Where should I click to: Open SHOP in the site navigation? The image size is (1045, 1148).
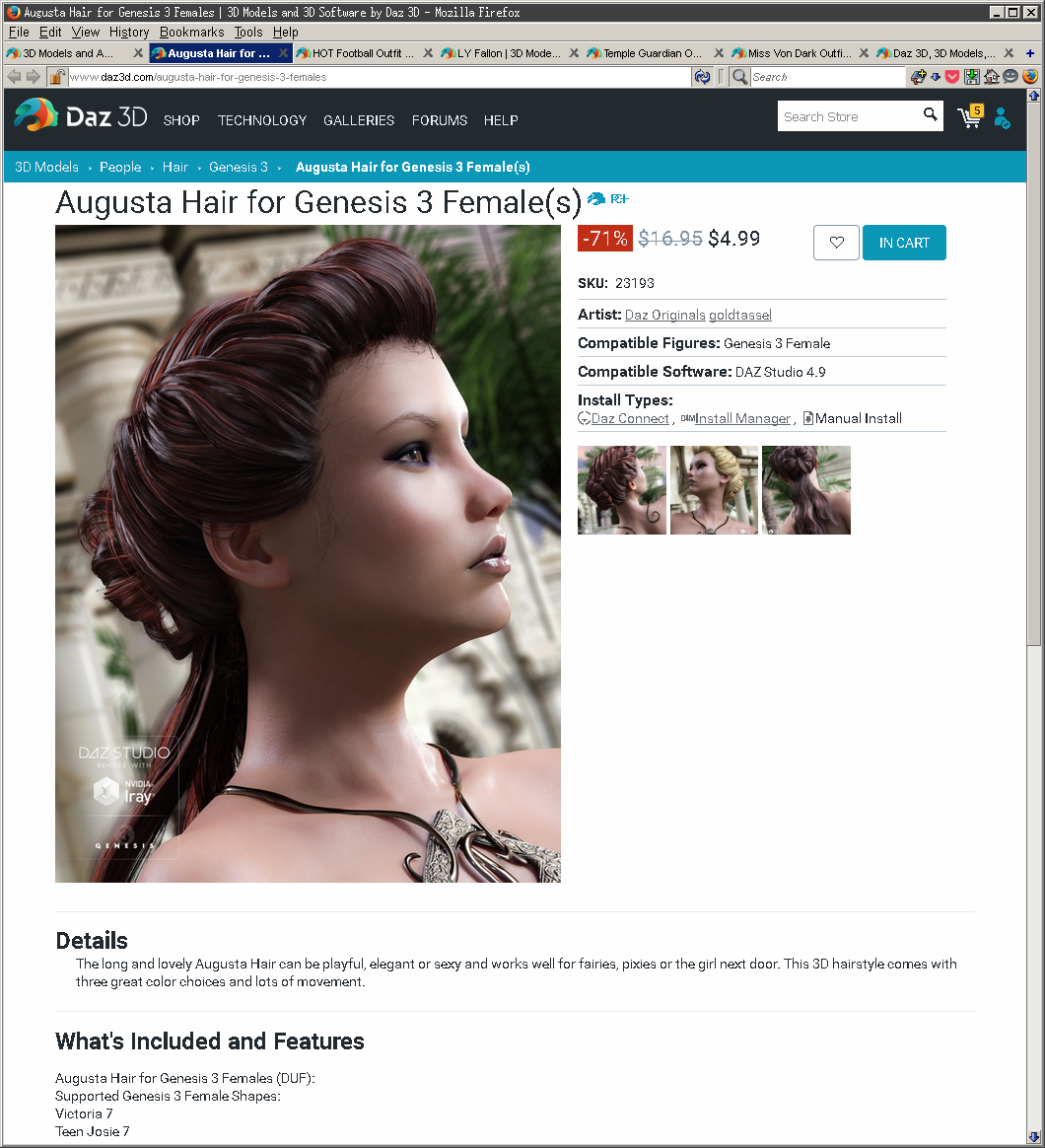coord(181,120)
